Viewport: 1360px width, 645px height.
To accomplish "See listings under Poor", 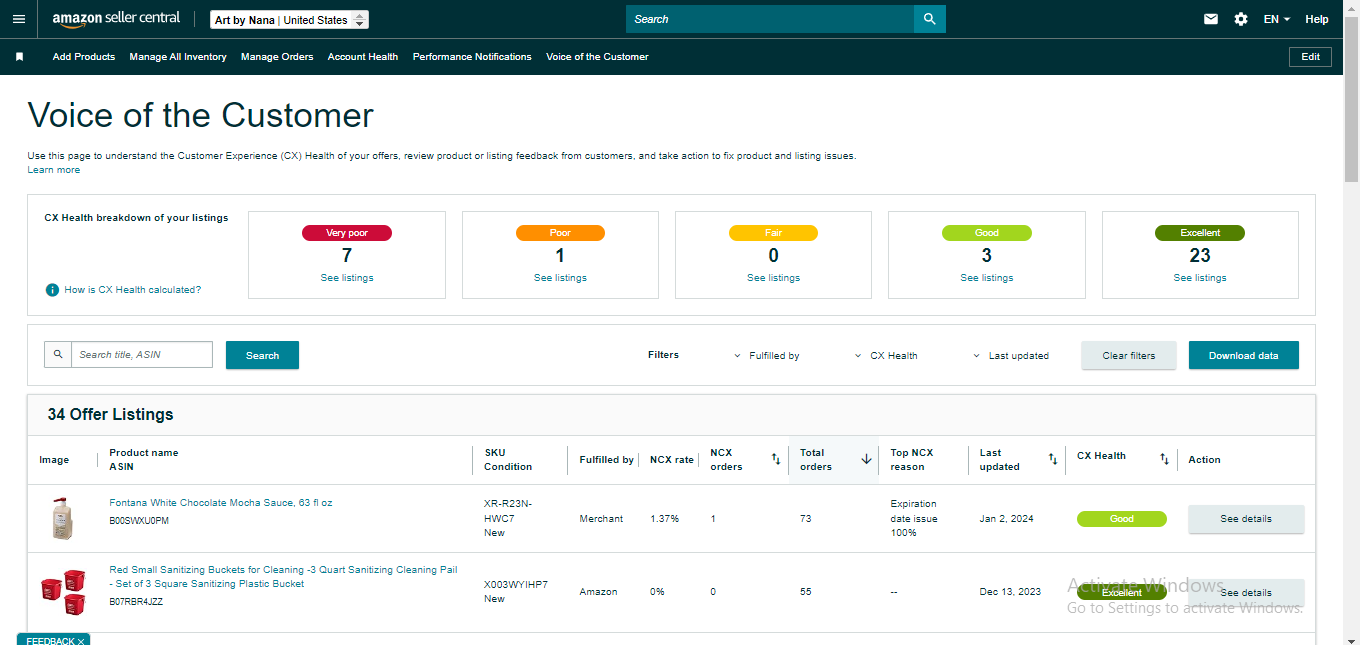I will point(560,278).
